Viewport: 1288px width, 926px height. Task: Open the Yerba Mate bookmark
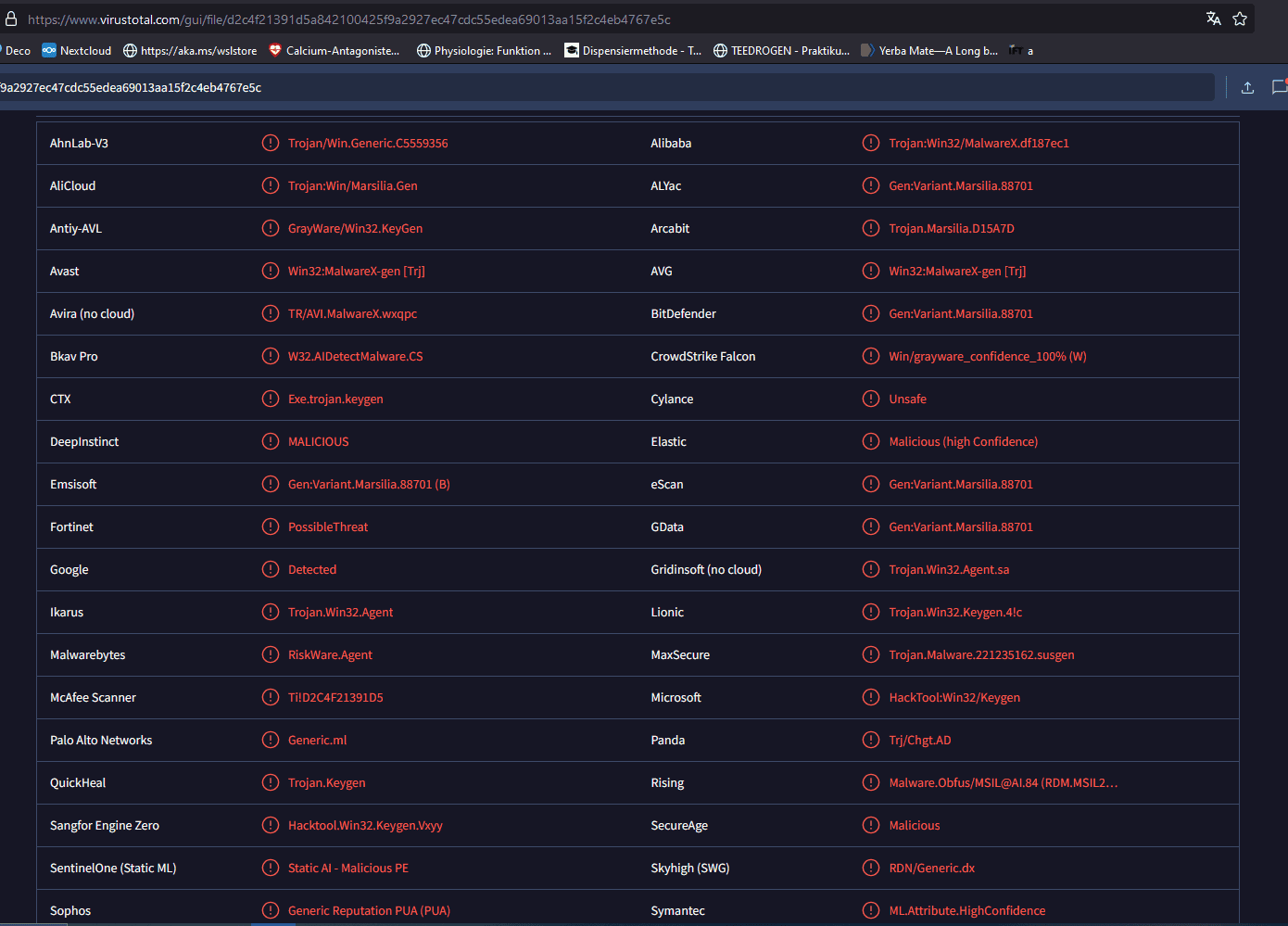pos(929,51)
